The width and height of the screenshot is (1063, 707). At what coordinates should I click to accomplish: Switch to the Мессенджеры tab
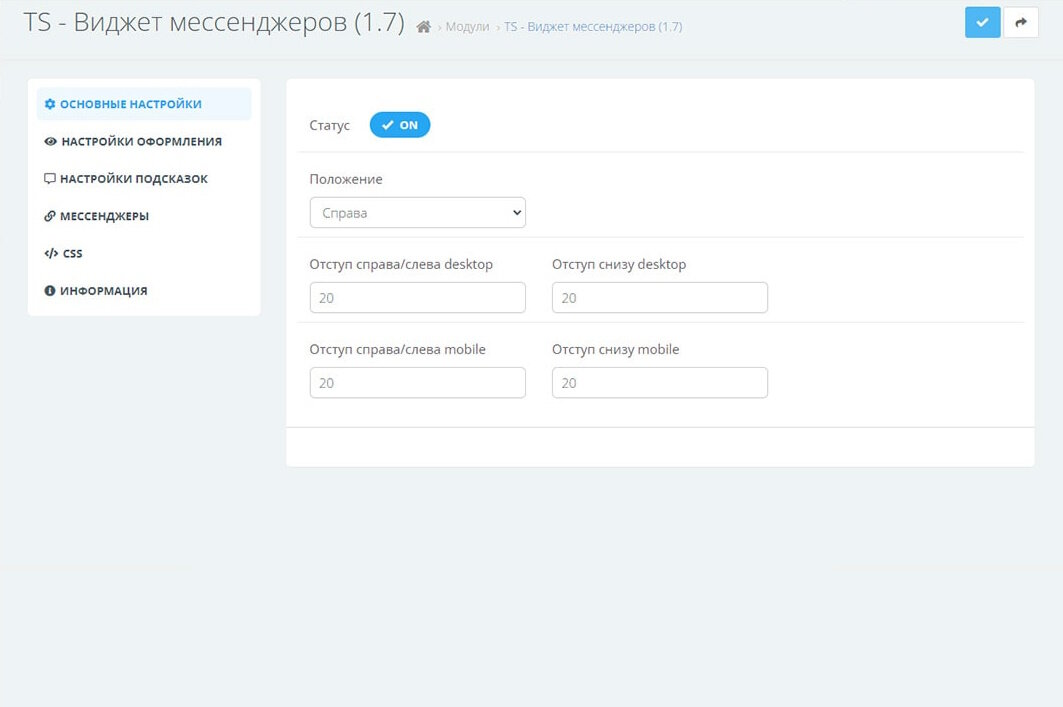[x=104, y=216]
